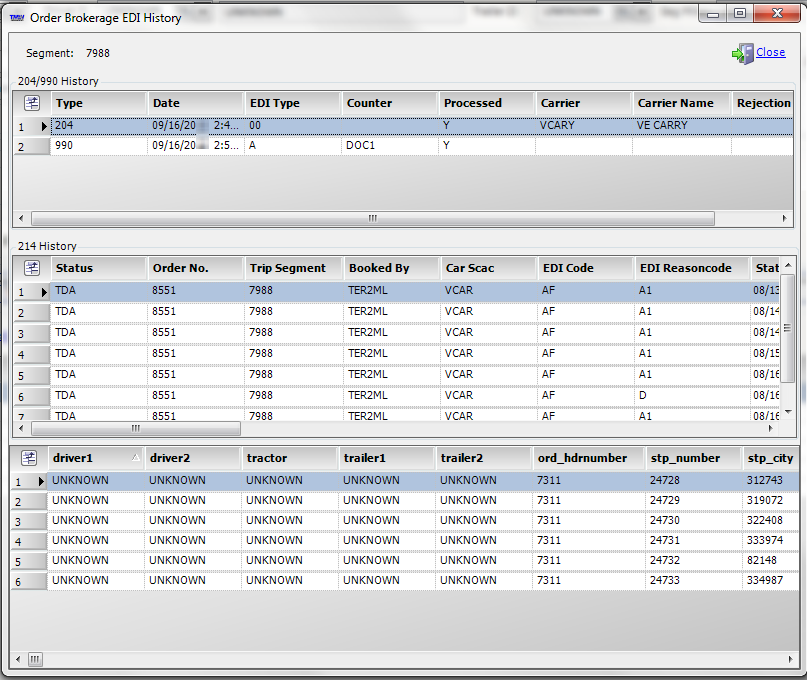This screenshot has width=807, height=680.
Task: Sort by driver1 column header
Action: click(x=95, y=458)
